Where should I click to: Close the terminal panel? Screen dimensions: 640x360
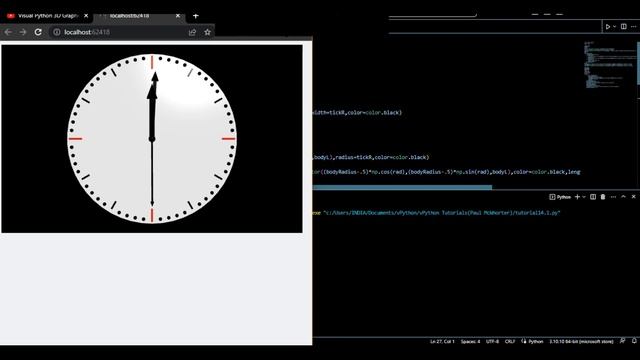point(633,197)
